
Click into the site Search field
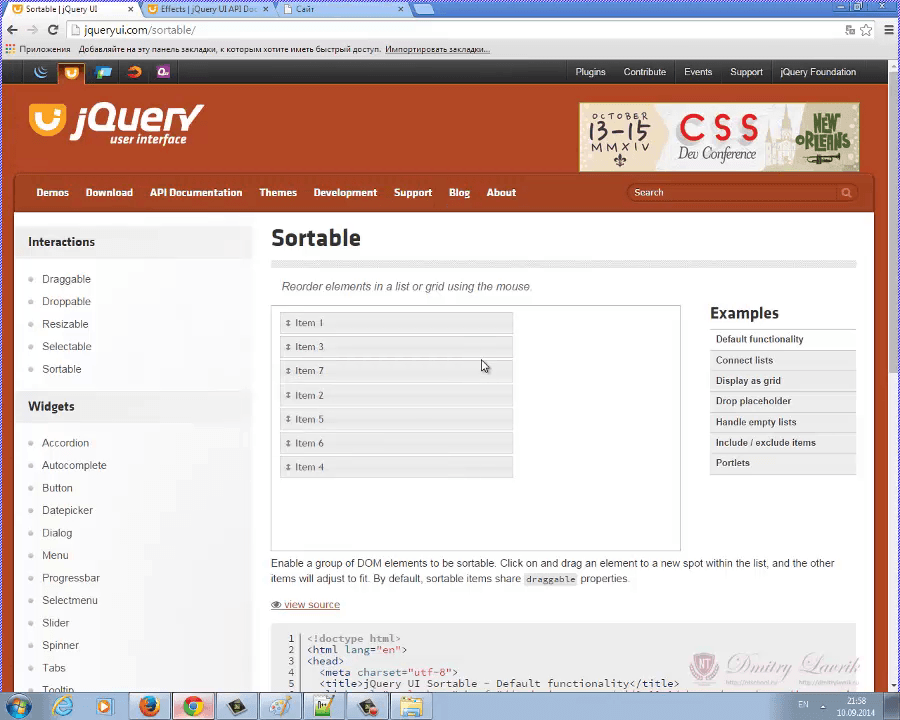[x=734, y=192]
